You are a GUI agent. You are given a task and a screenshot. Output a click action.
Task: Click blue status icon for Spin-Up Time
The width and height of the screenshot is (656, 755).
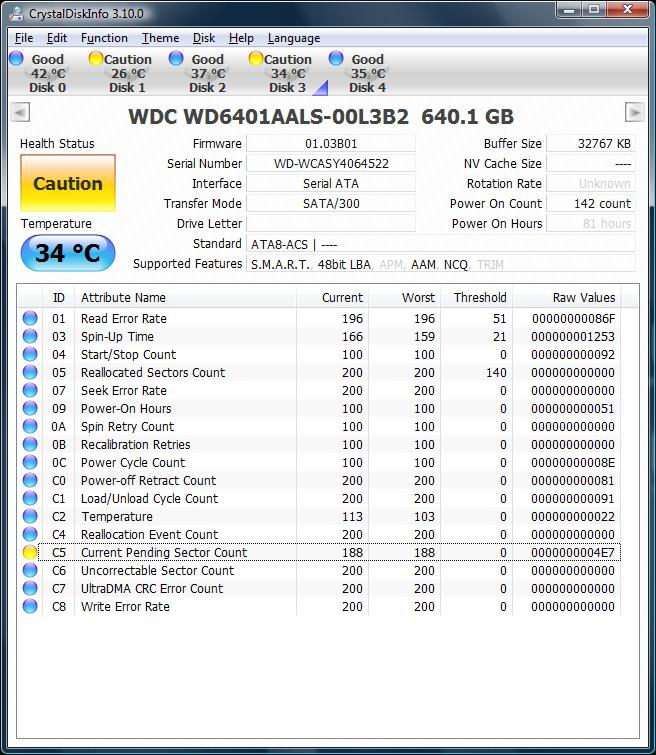pos(30,336)
